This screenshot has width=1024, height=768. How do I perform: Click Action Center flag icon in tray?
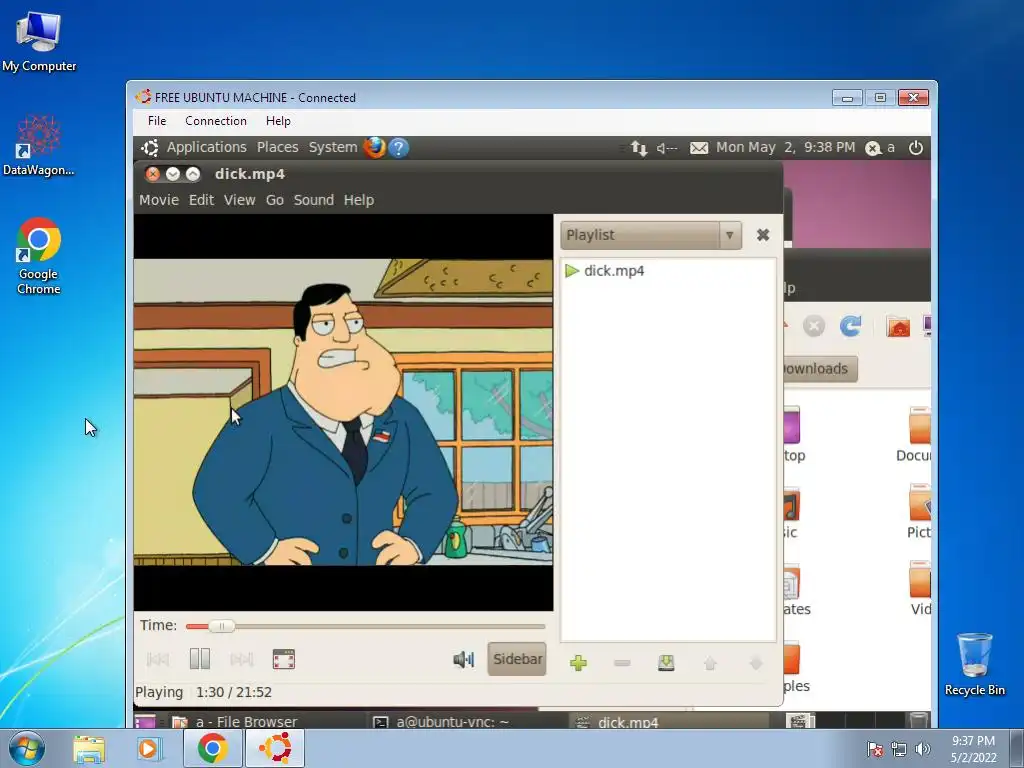click(x=875, y=749)
